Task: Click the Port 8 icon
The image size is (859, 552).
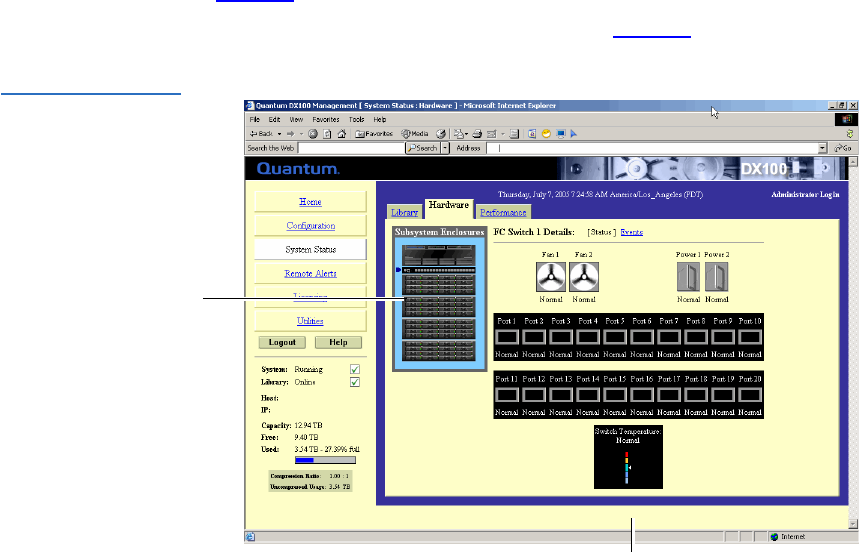Action: (696, 337)
